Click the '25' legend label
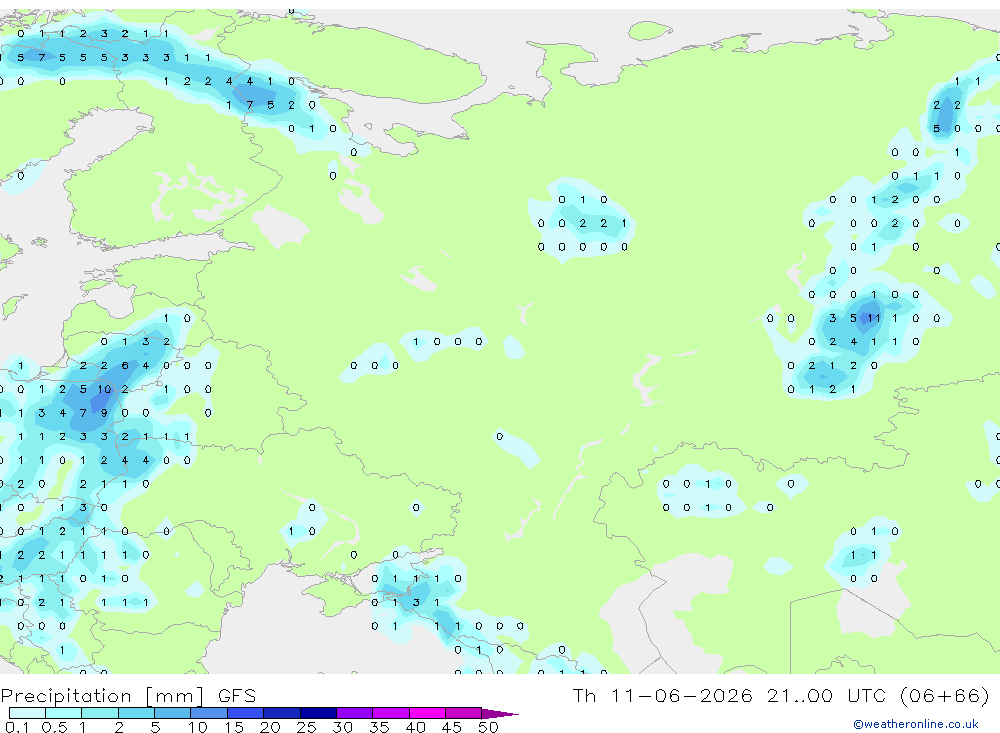 306,727
